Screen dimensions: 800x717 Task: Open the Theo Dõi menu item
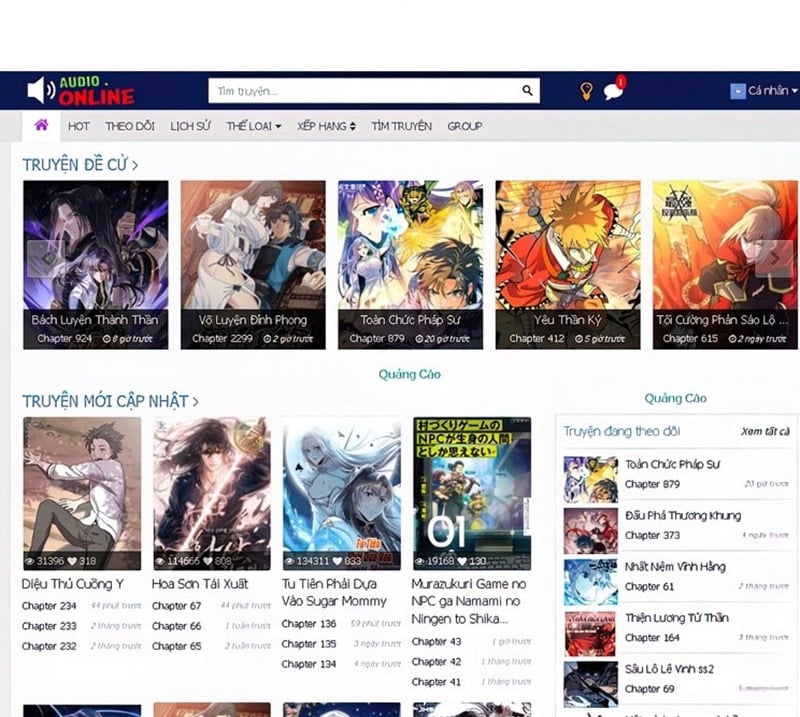[130, 126]
